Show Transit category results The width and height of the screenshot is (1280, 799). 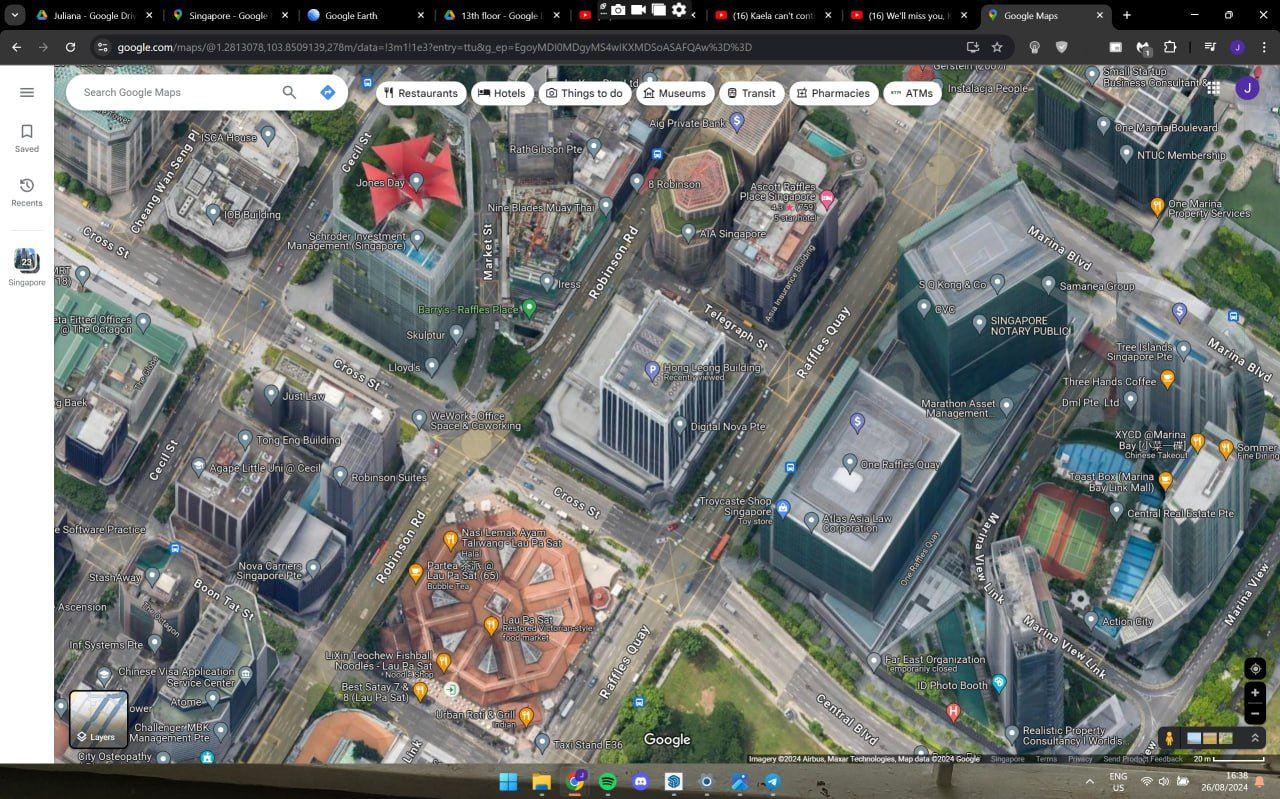click(x=751, y=93)
